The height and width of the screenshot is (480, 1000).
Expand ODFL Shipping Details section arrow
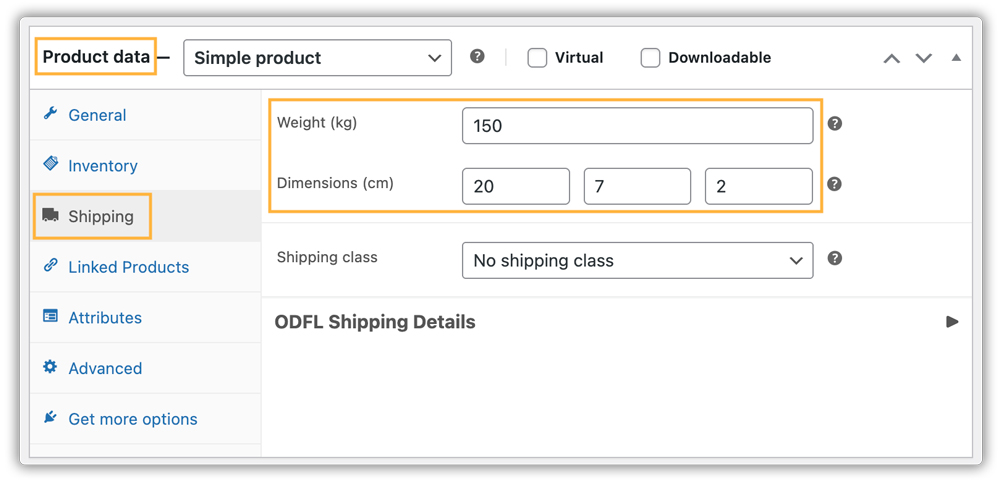(952, 322)
